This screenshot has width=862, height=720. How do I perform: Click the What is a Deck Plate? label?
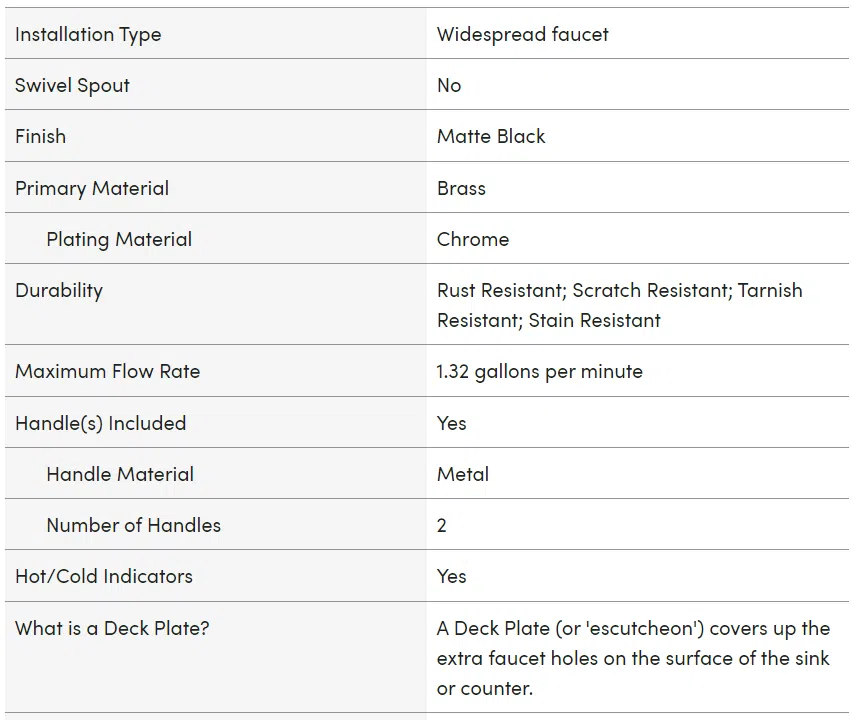[x=112, y=628]
